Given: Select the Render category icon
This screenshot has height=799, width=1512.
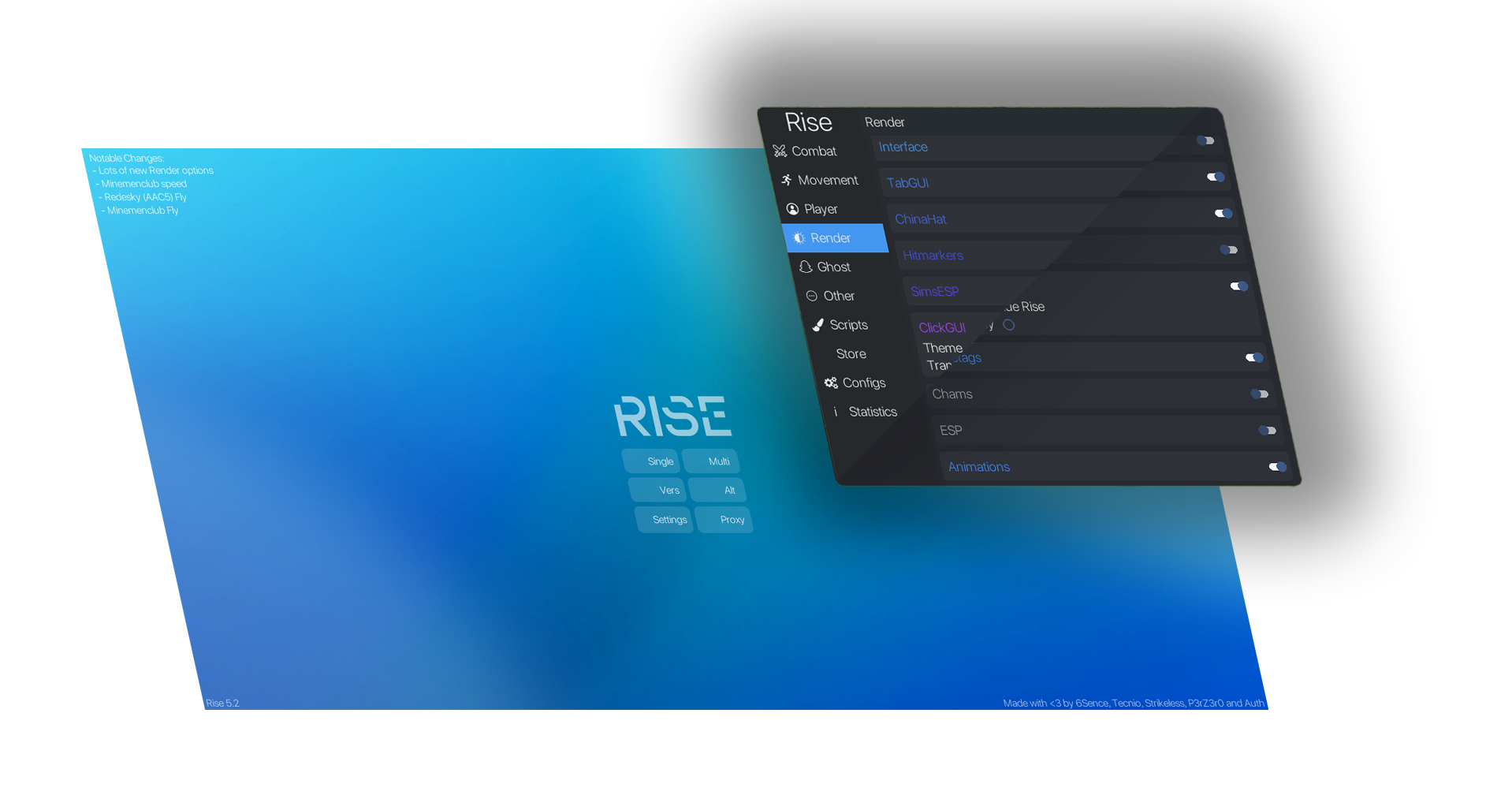Looking at the screenshot, I should pos(799,237).
